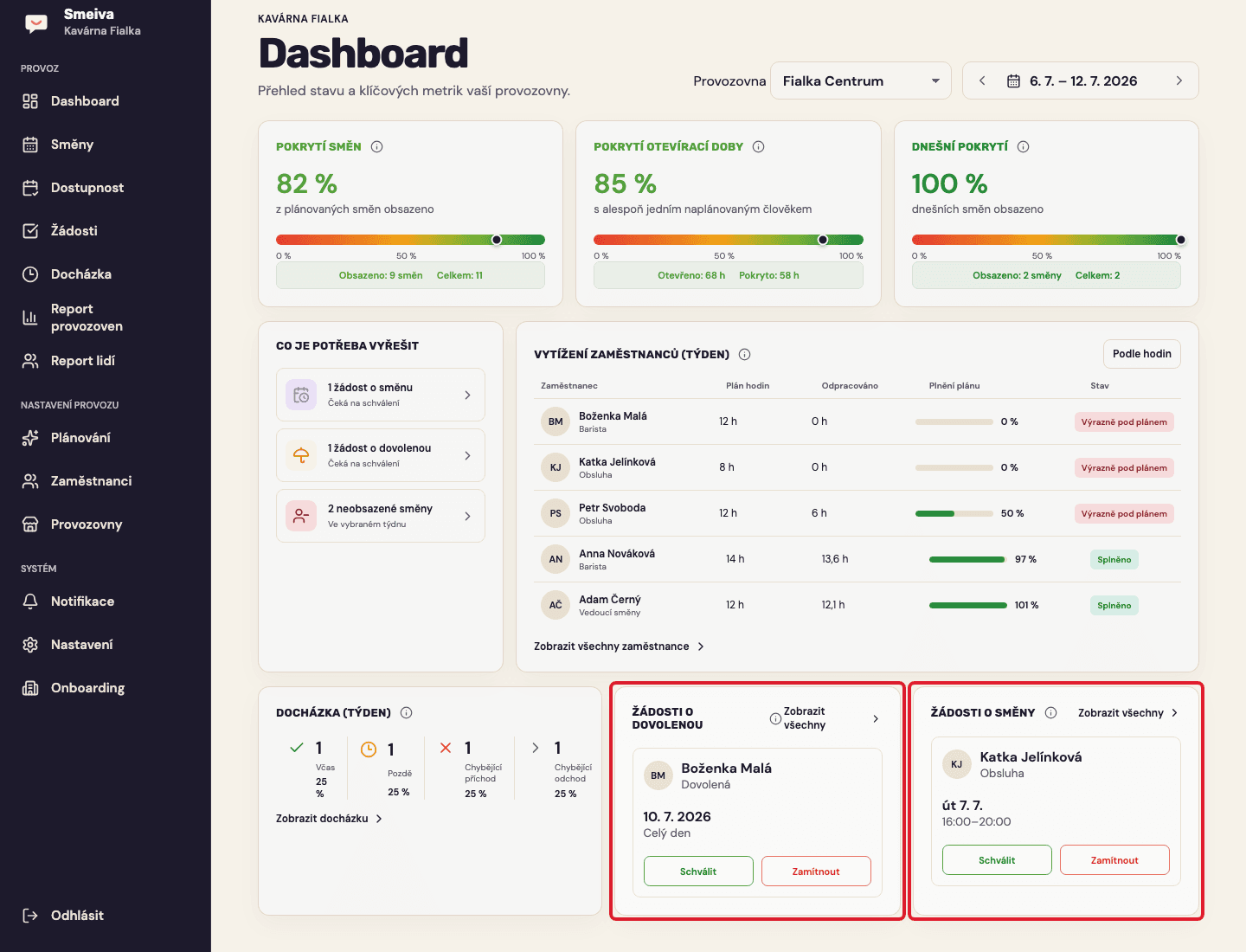The width and height of the screenshot is (1246, 952).
Task: Open info icon beside Žádosti o dovolenou
Action: coord(775,718)
